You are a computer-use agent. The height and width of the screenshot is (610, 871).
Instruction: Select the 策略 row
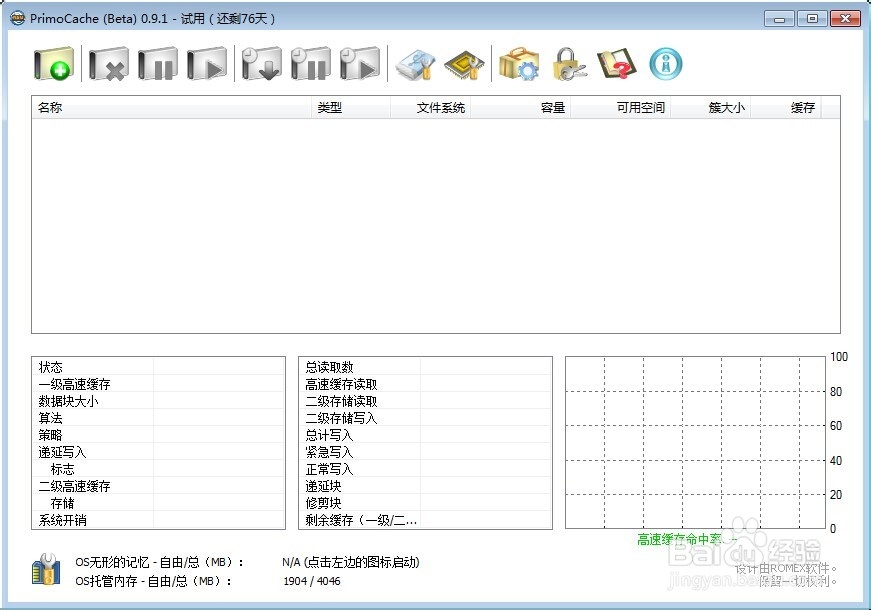coord(158,435)
